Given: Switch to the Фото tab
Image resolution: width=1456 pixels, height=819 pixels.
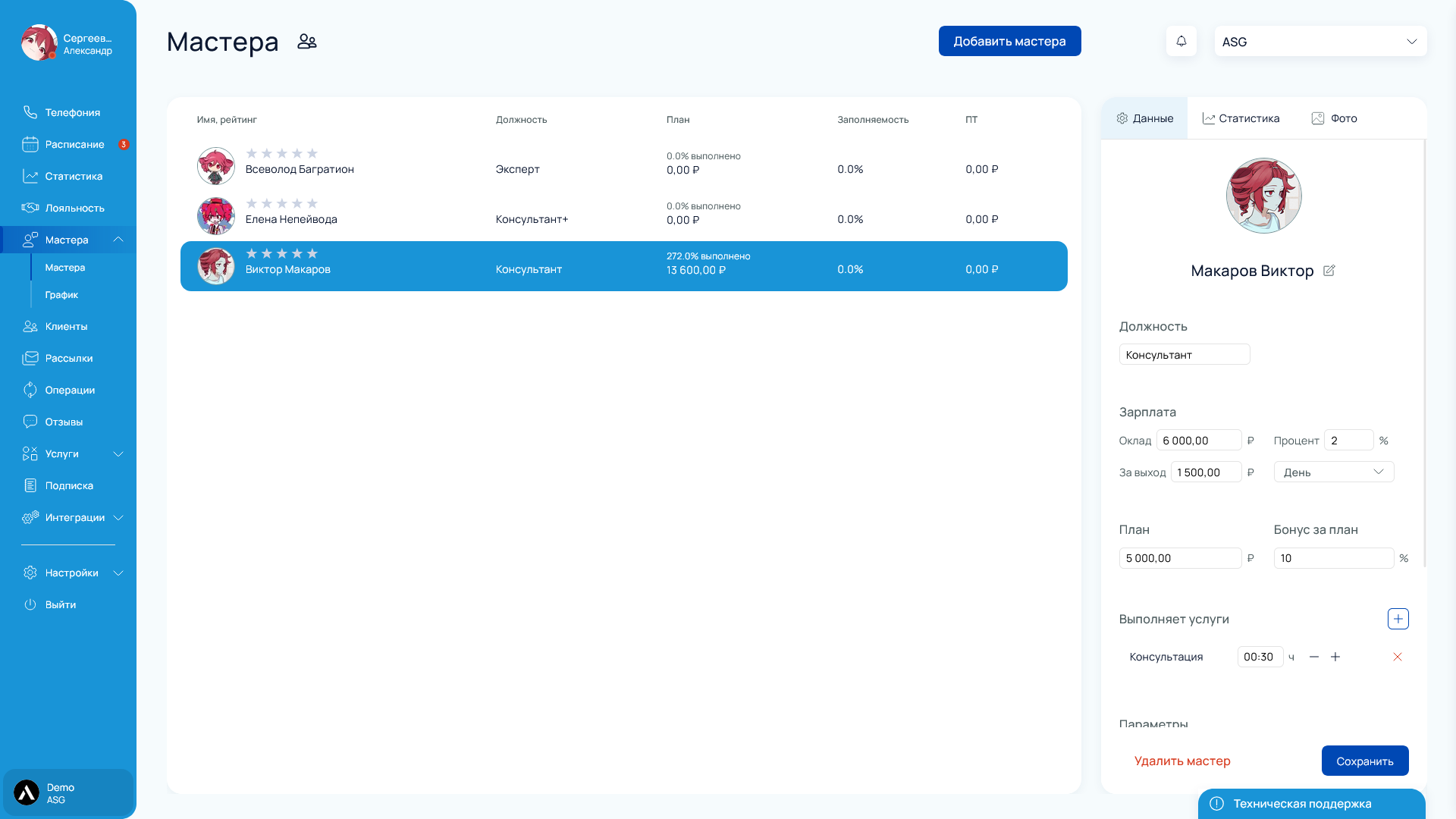Looking at the screenshot, I should coord(1334,118).
